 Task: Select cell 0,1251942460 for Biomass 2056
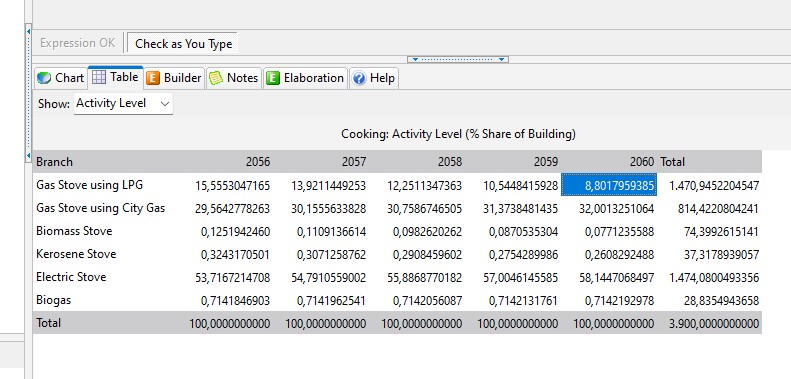tap(236, 232)
